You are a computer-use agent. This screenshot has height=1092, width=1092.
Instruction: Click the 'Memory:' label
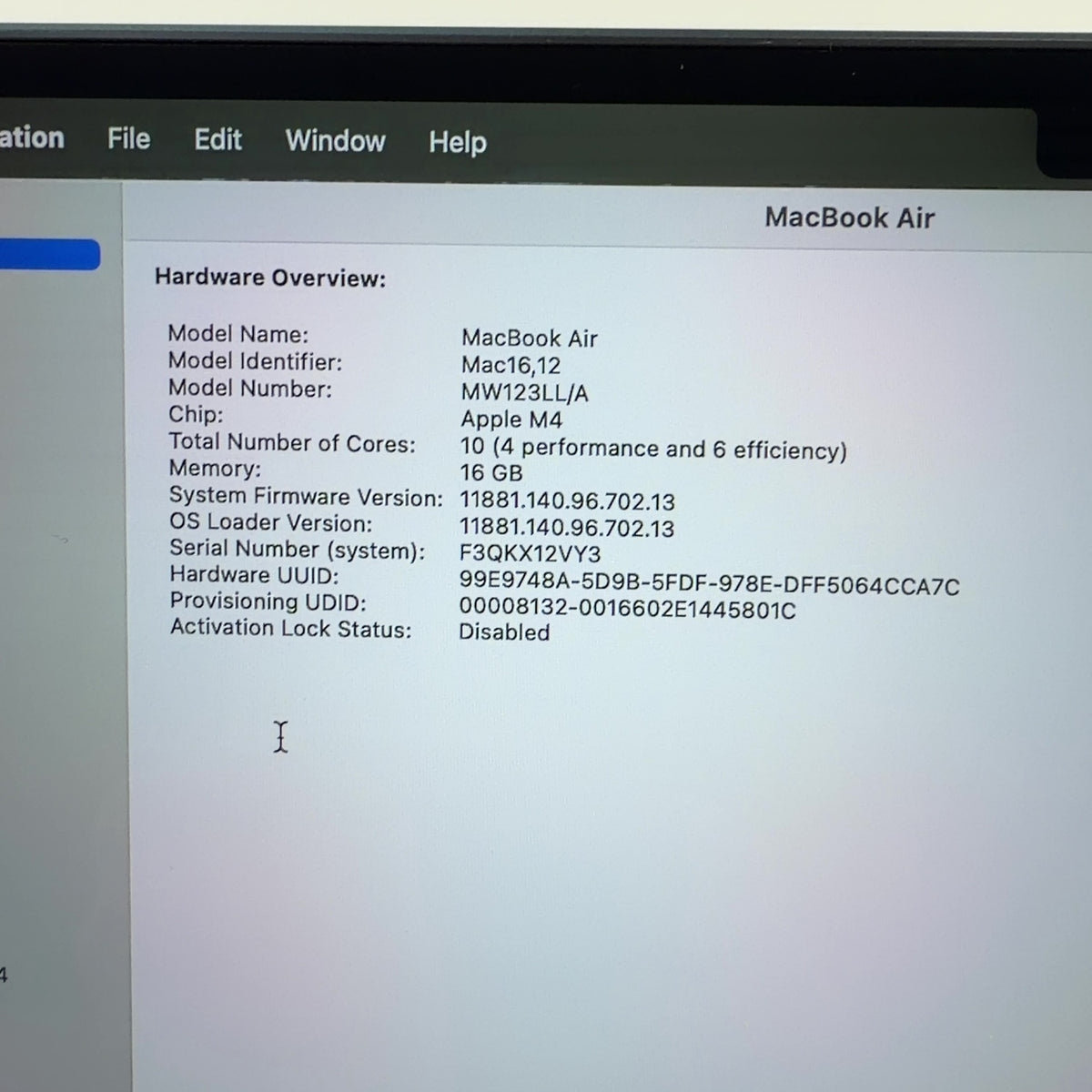[x=215, y=469]
